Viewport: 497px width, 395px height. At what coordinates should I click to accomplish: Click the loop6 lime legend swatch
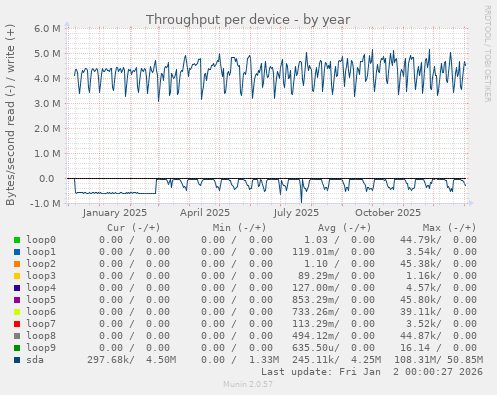point(17,312)
